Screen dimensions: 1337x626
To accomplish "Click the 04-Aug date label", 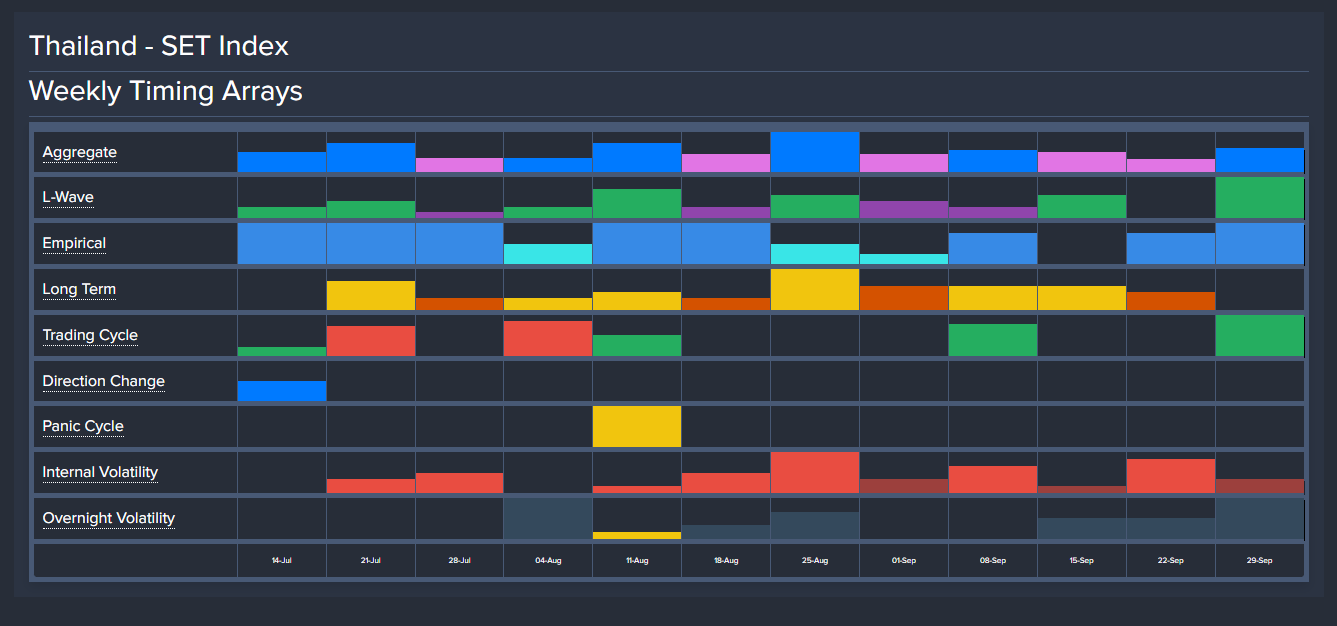I will [548, 561].
